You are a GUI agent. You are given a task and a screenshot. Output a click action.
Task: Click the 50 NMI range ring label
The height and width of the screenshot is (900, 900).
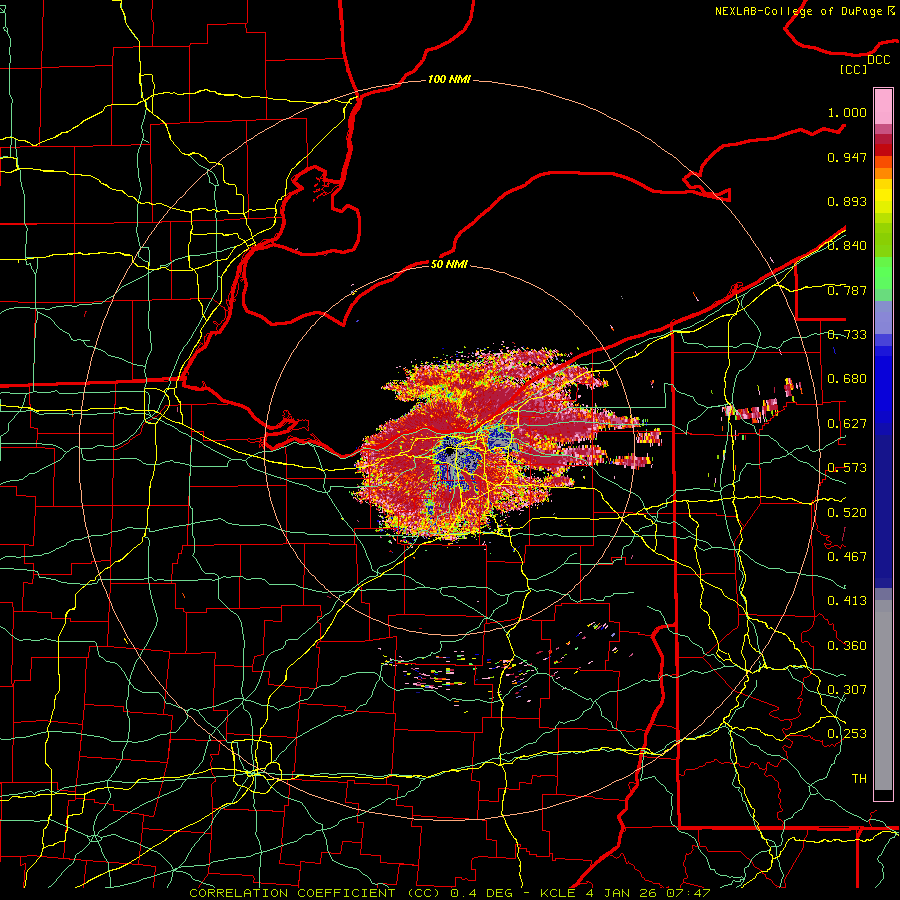[449, 264]
